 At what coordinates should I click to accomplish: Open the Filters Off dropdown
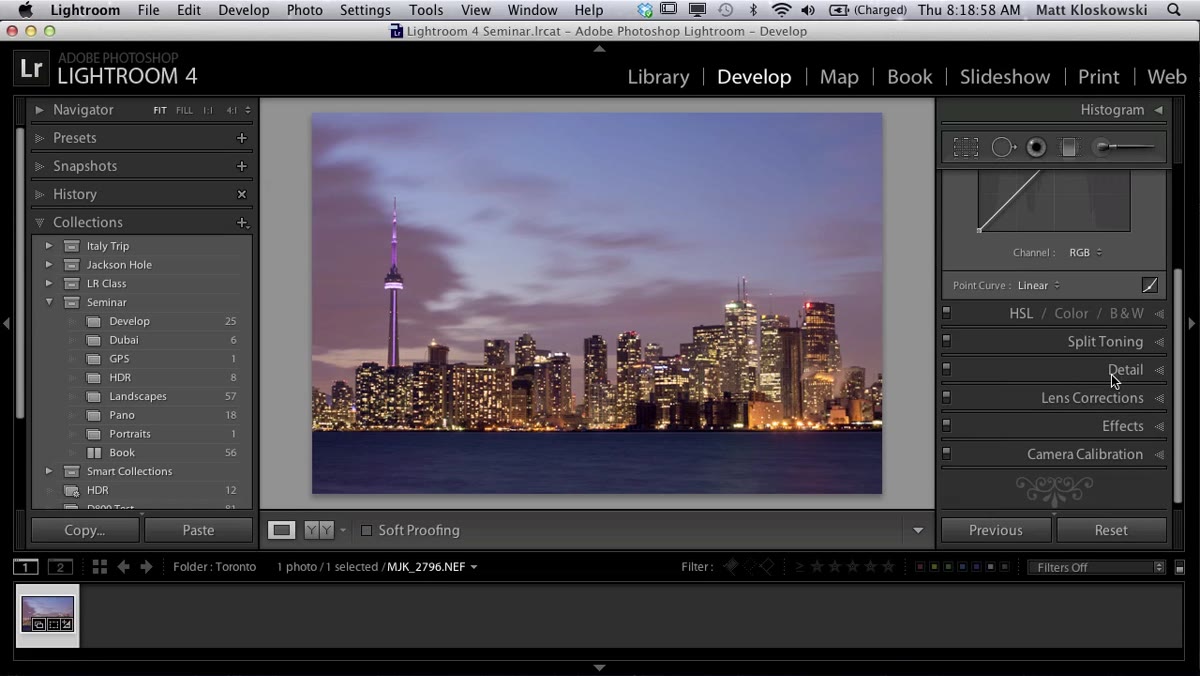click(1098, 567)
